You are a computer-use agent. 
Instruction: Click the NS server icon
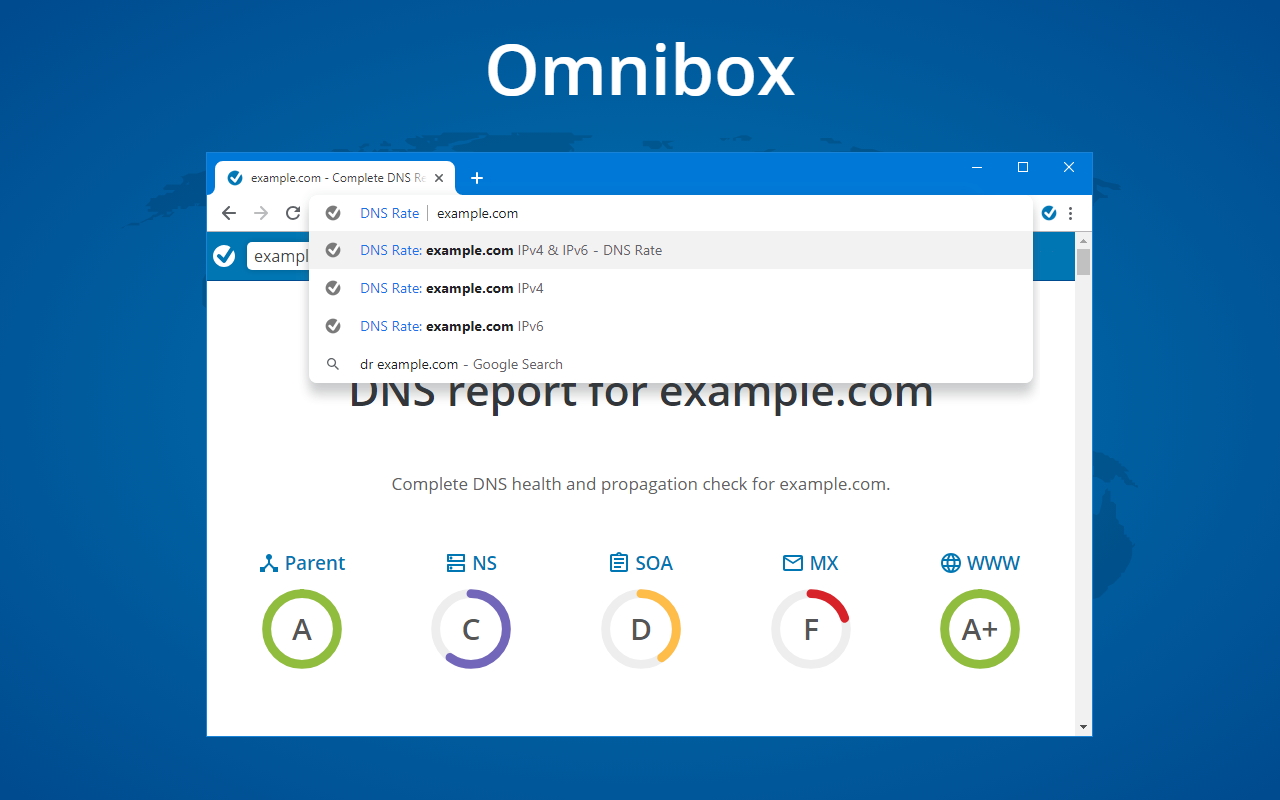click(456, 563)
